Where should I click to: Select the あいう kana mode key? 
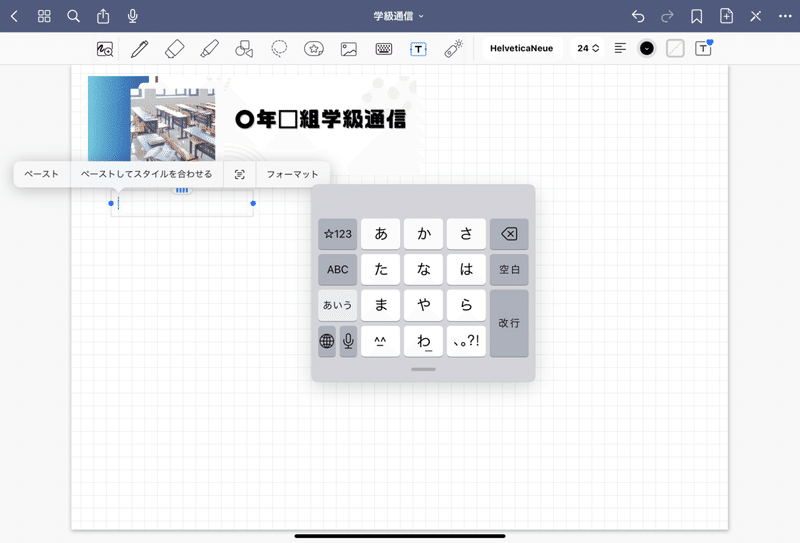coord(338,305)
